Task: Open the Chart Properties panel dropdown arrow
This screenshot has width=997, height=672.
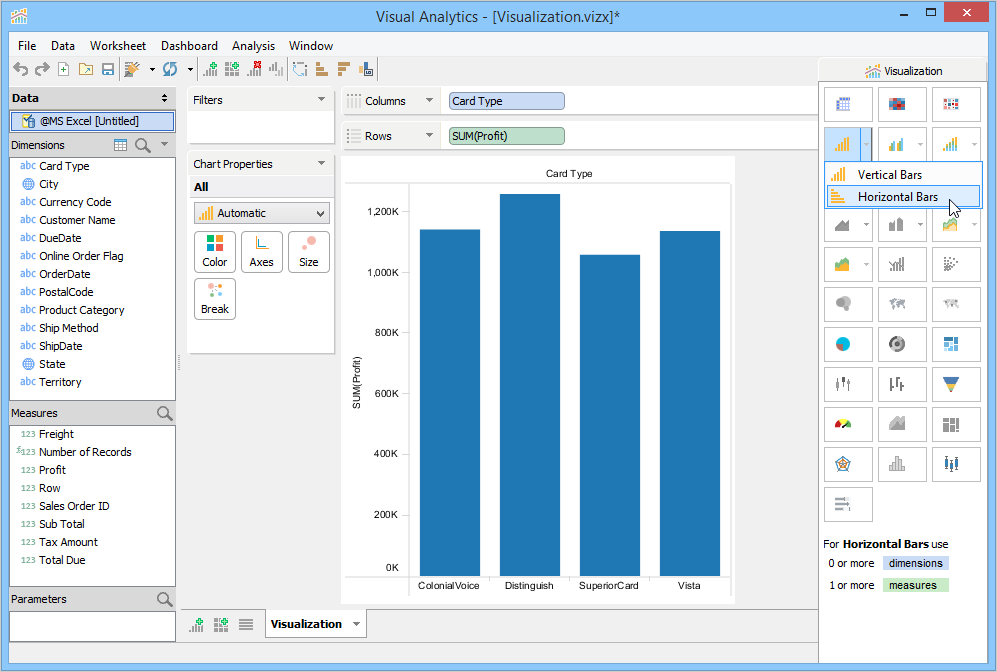Action: coord(321,164)
